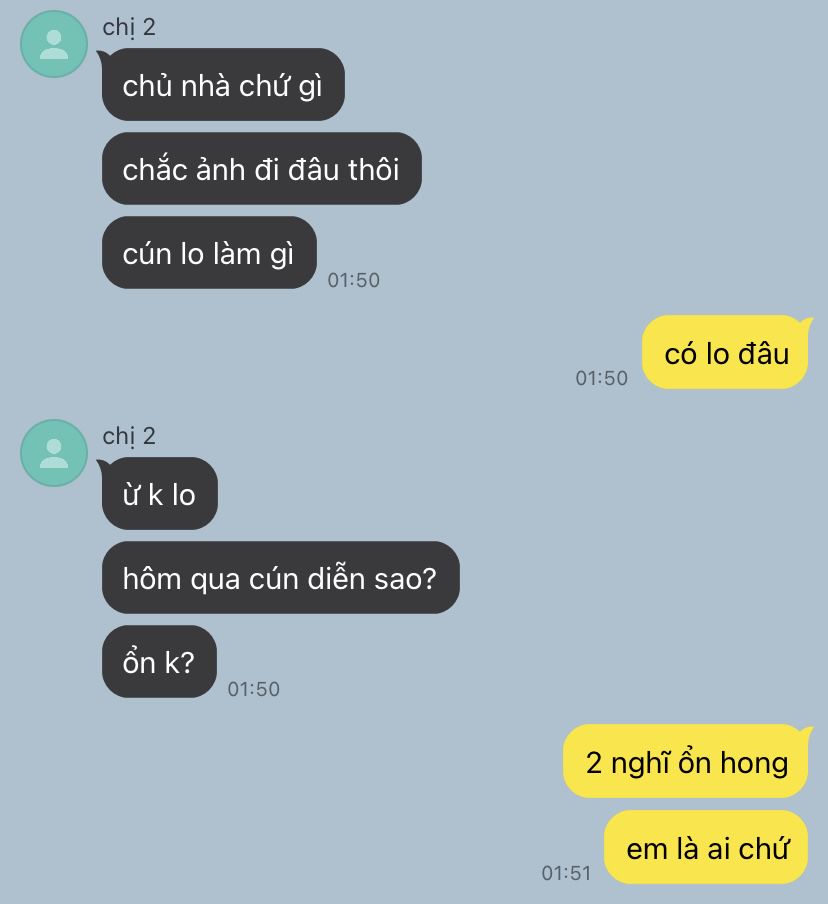Click the 01:51 timestamp beside 'em là ai chứ'
The height and width of the screenshot is (904, 828).
[566, 873]
